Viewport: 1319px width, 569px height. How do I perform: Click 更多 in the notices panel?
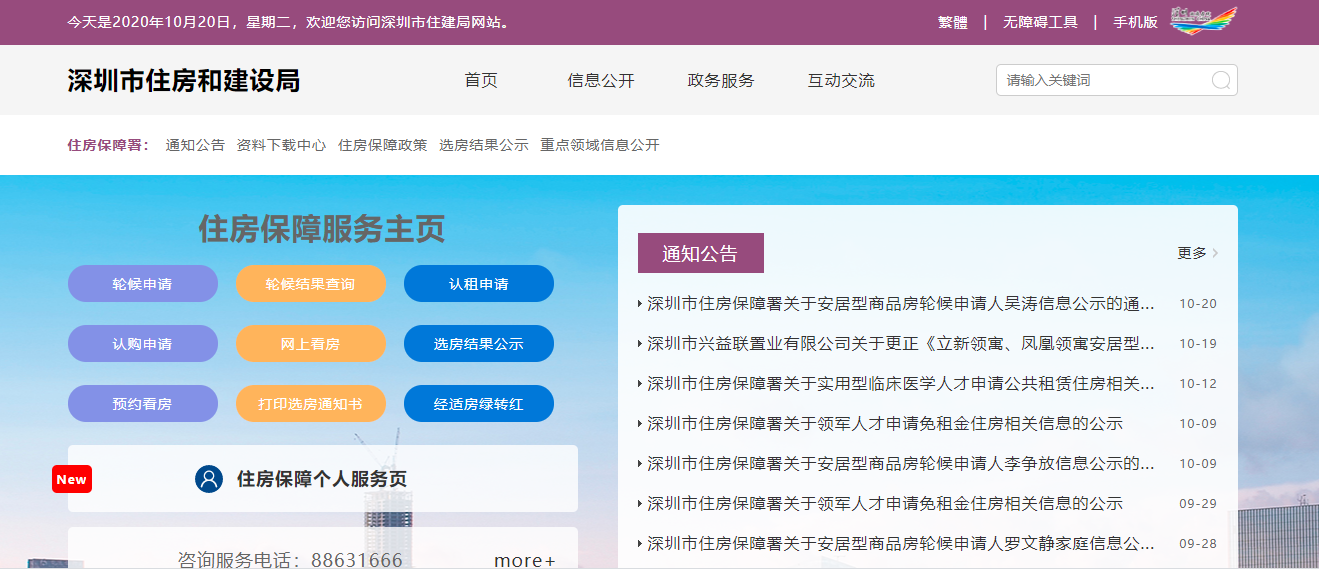(x=1192, y=253)
